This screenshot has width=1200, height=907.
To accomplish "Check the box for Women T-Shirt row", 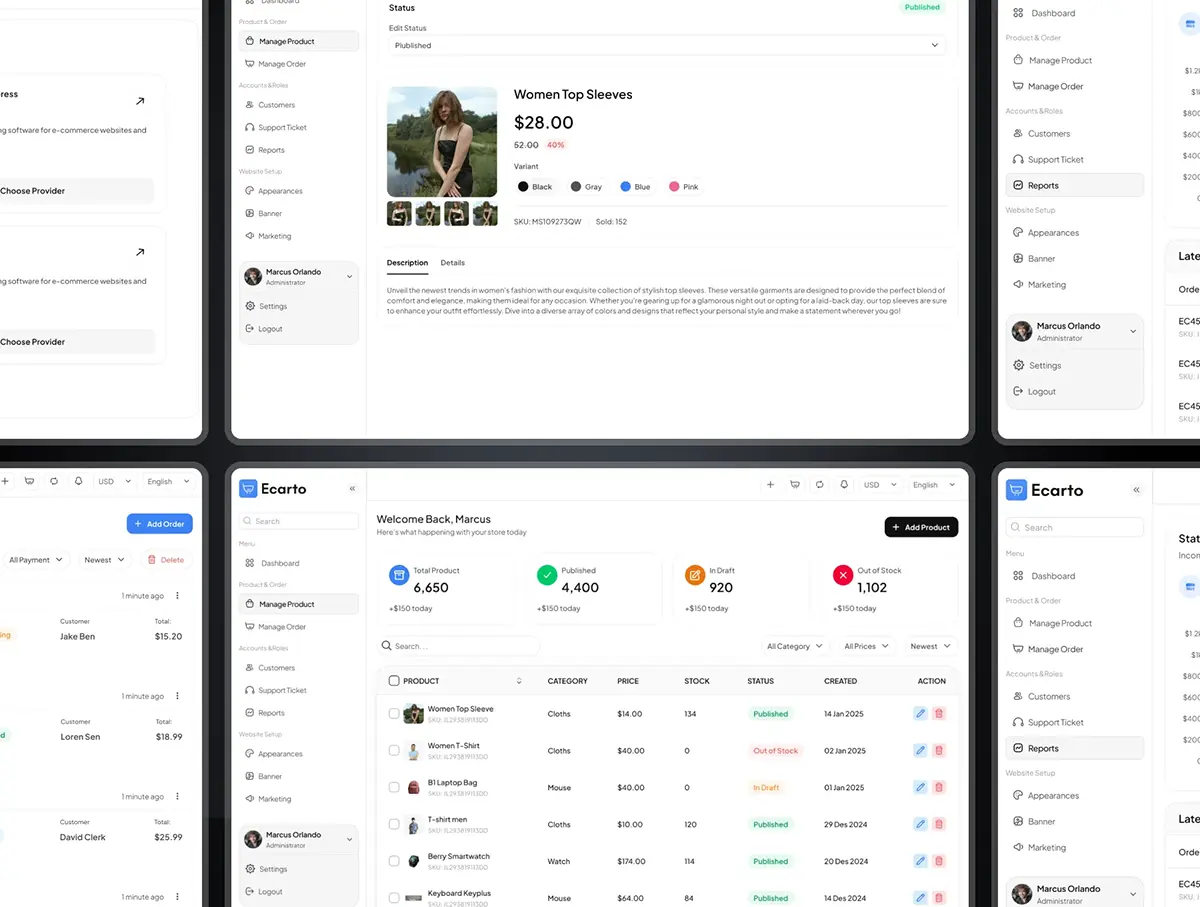I will [x=393, y=751].
